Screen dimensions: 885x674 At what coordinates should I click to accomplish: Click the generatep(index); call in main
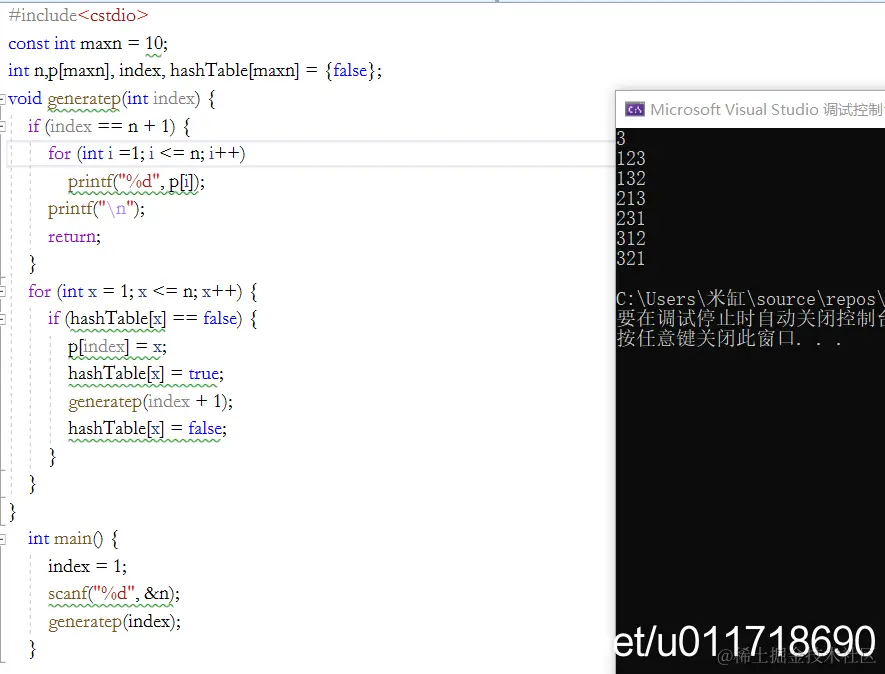point(115,622)
